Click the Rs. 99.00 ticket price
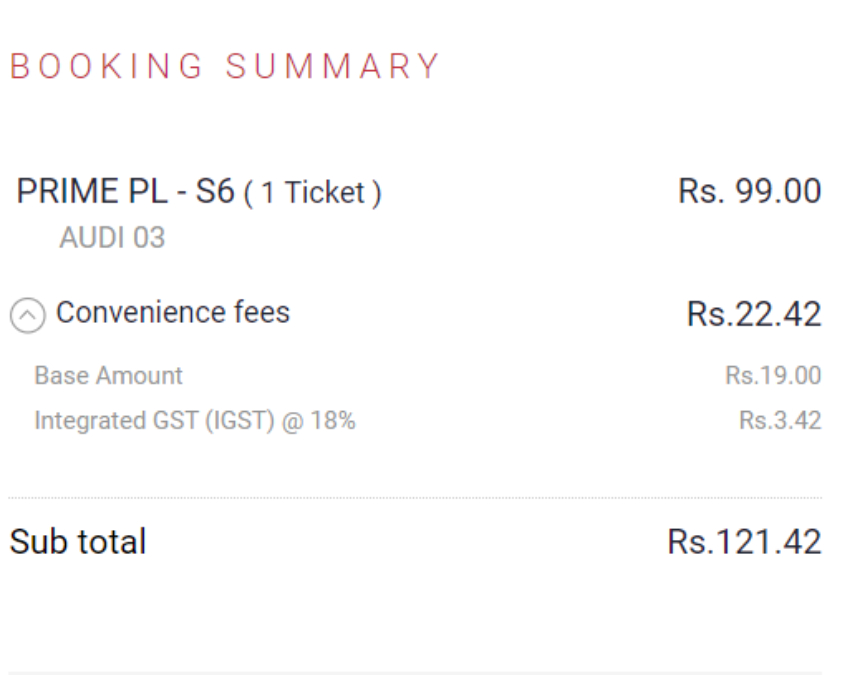Screen dimensions: 850x675 [749, 192]
